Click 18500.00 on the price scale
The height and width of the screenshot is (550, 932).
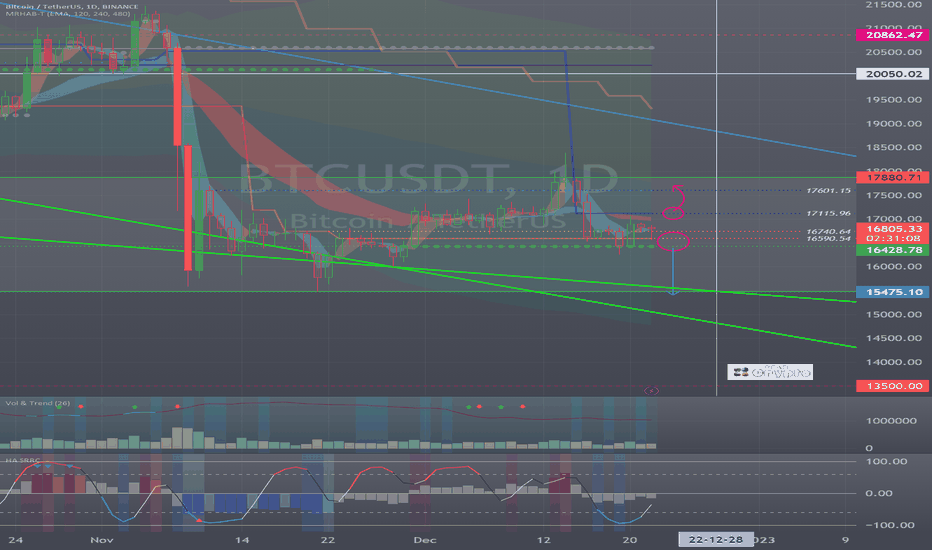click(893, 147)
